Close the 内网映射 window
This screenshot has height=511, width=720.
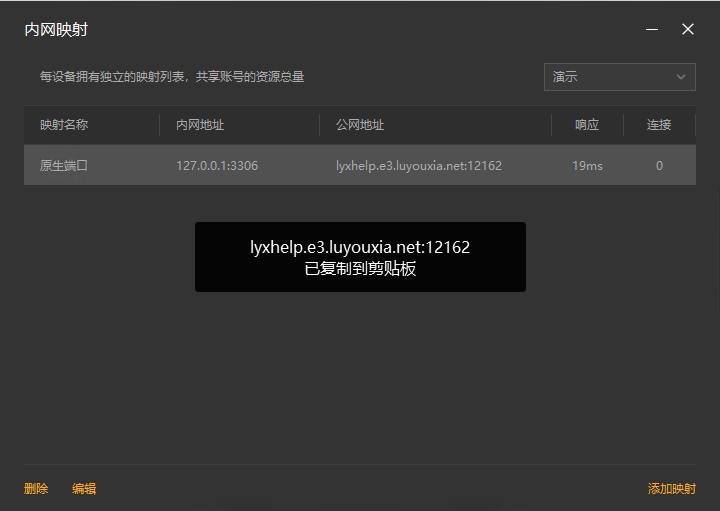tap(688, 29)
